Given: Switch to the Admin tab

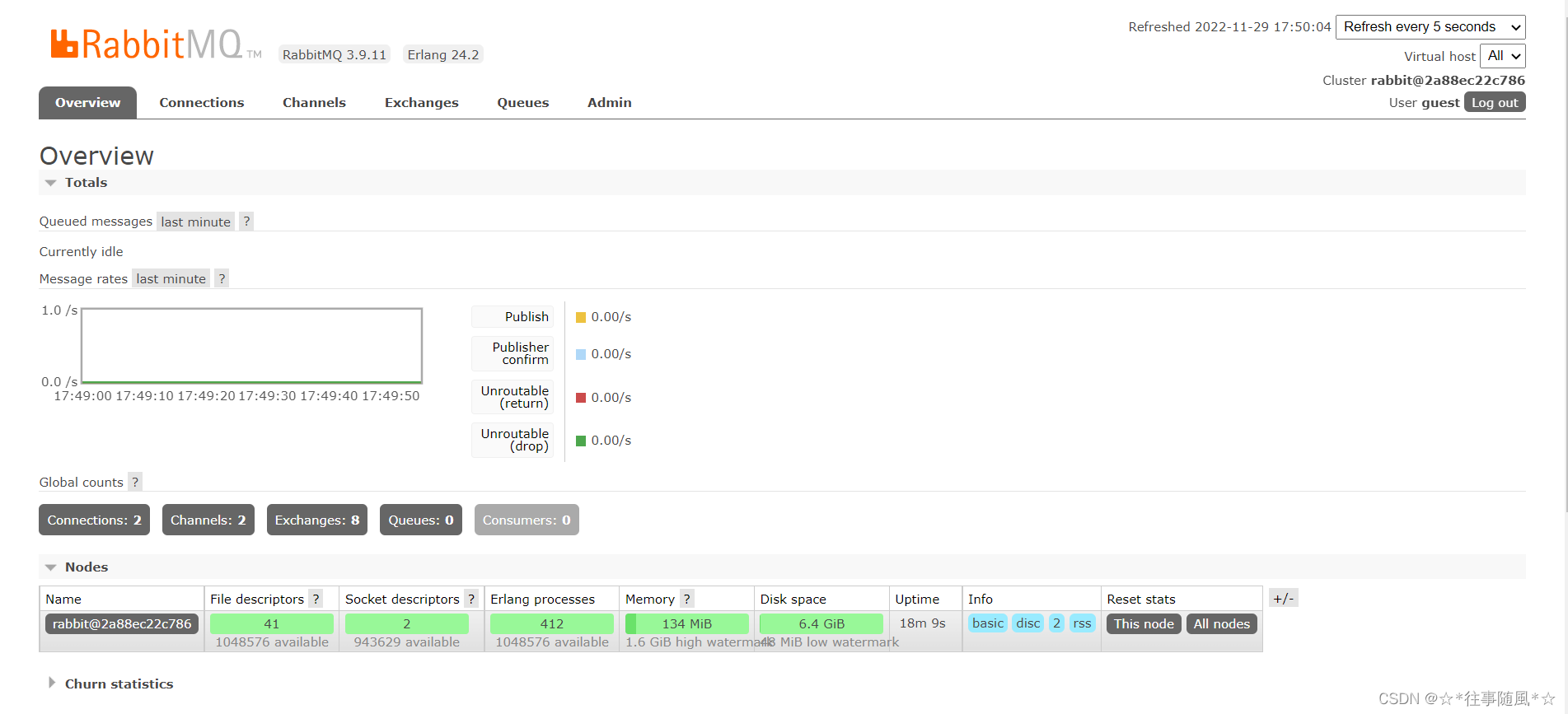Looking at the screenshot, I should (x=610, y=103).
